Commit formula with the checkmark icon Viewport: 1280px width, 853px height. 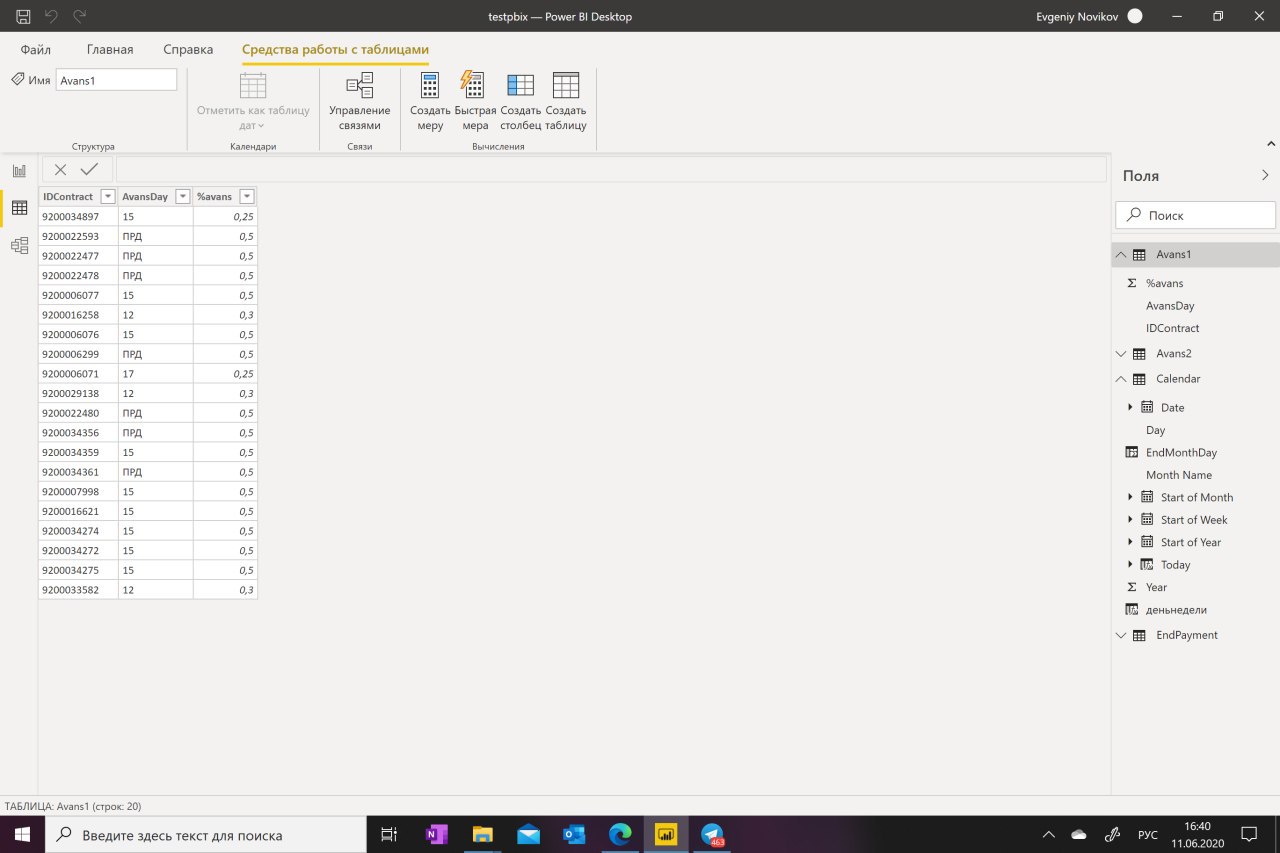pos(89,170)
